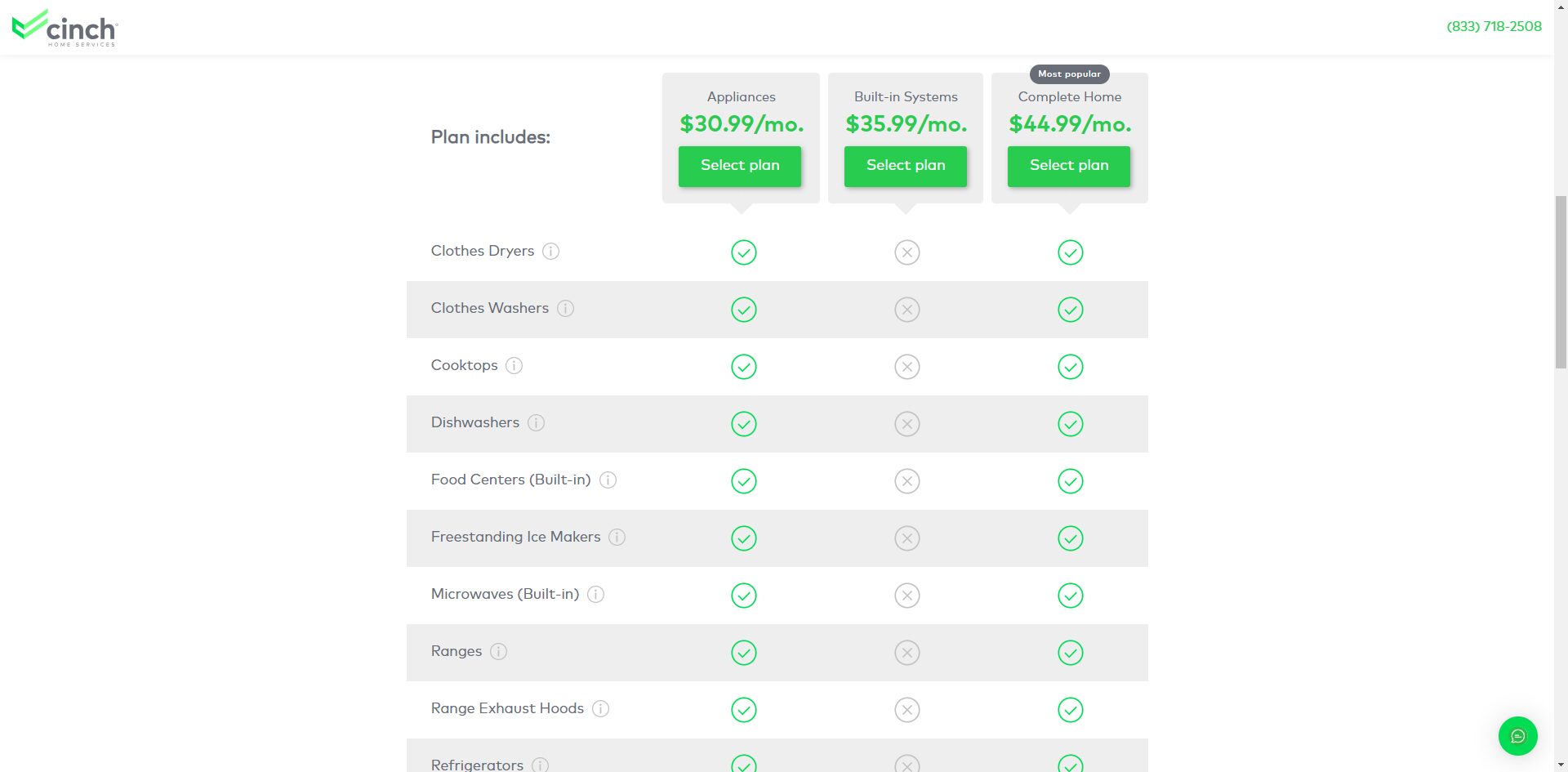Open the Freestanding Ice Makers info tooltip
Image resolution: width=1568 pixels, height=772 pixels.
click(618, 538)
